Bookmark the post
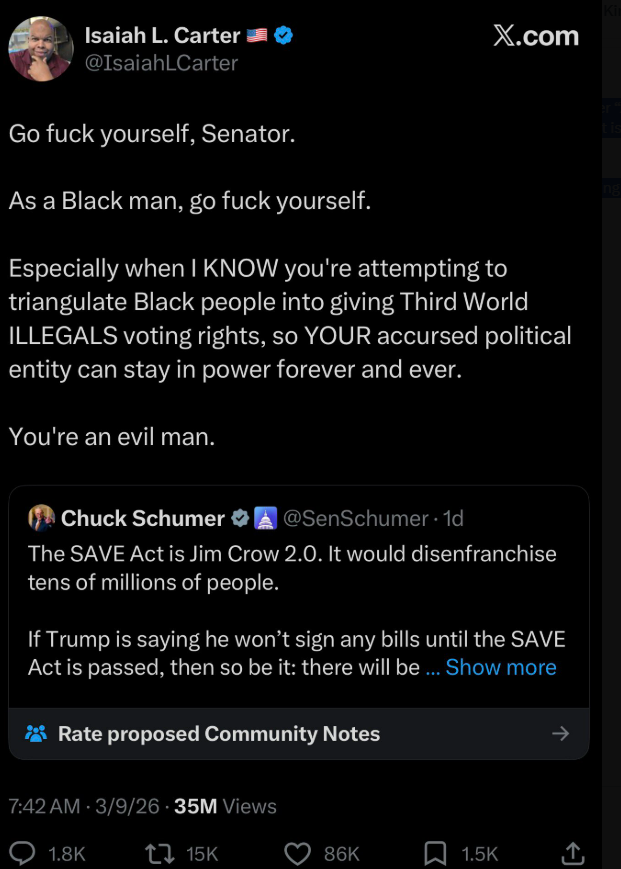The width and height of the screenshot is (621, 869). pos(435,852)
